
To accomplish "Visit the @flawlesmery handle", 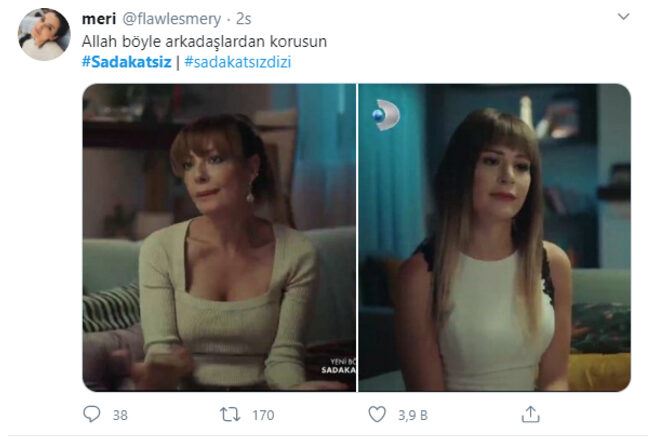I will tap(172, 19).
